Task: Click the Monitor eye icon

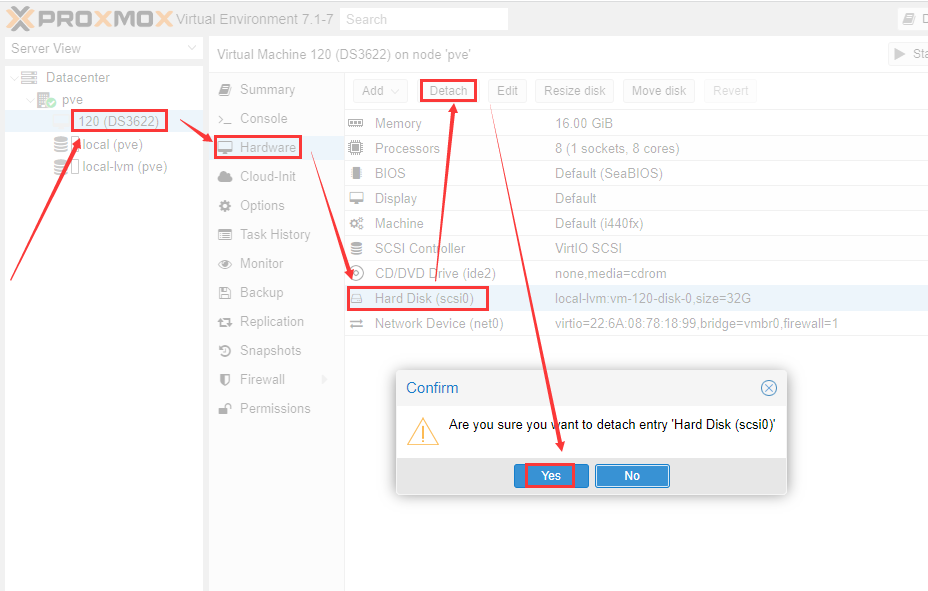Action: 225,264
